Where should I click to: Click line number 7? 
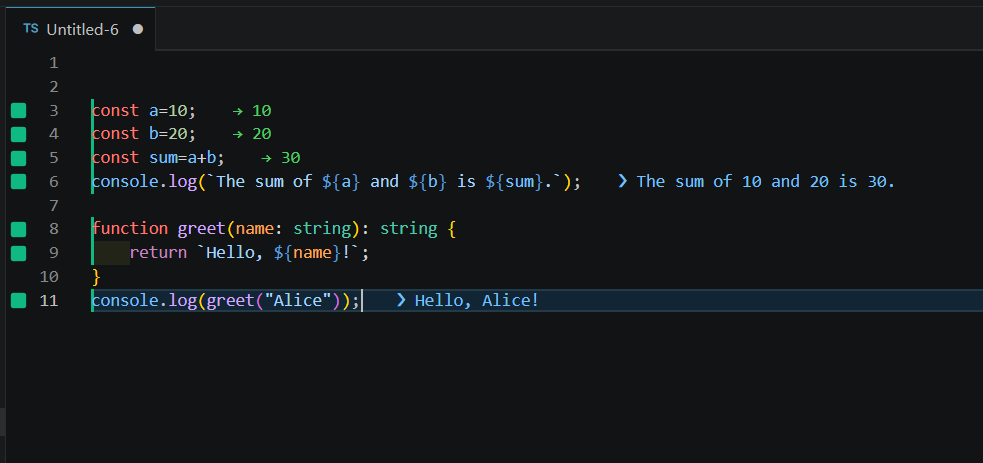click(x=53, y=205)
